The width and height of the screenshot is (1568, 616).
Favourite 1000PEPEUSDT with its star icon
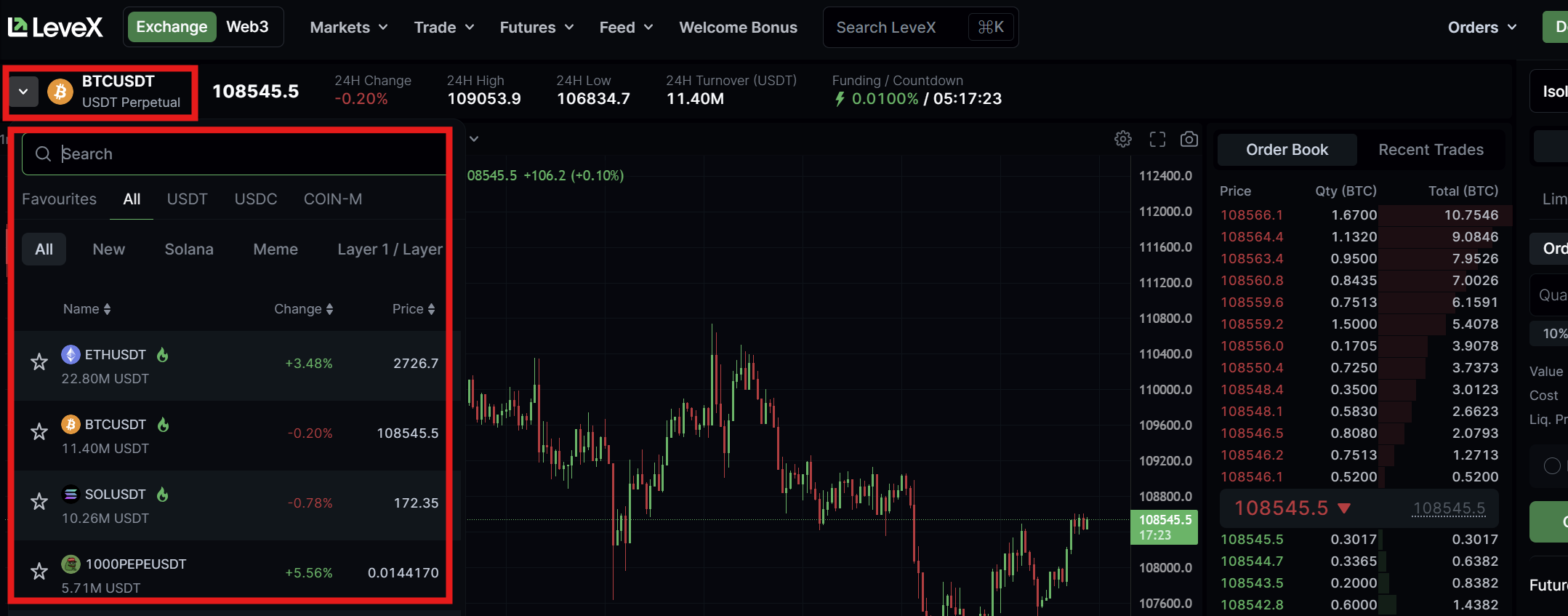pos(39,571)
